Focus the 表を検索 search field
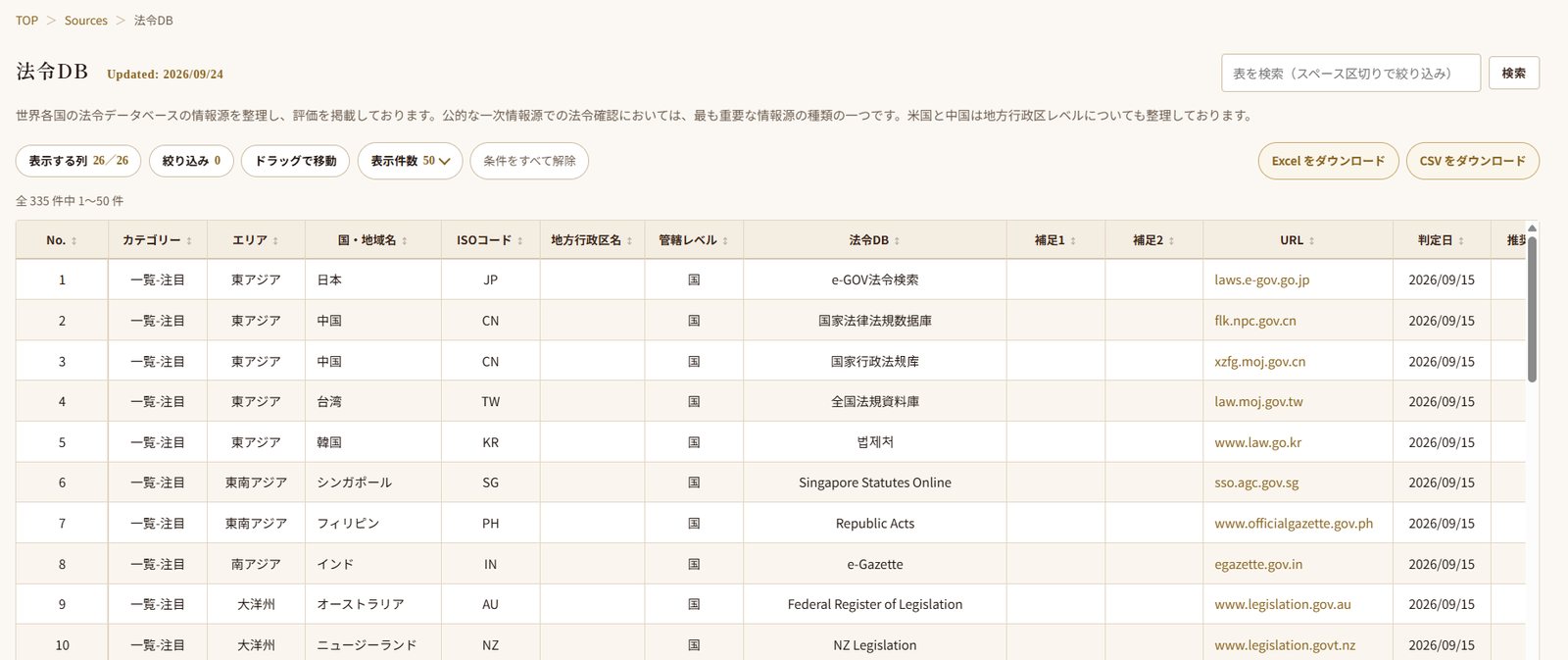The height and width of the screenshot is (660, 1568). (x=1350, y=73)
